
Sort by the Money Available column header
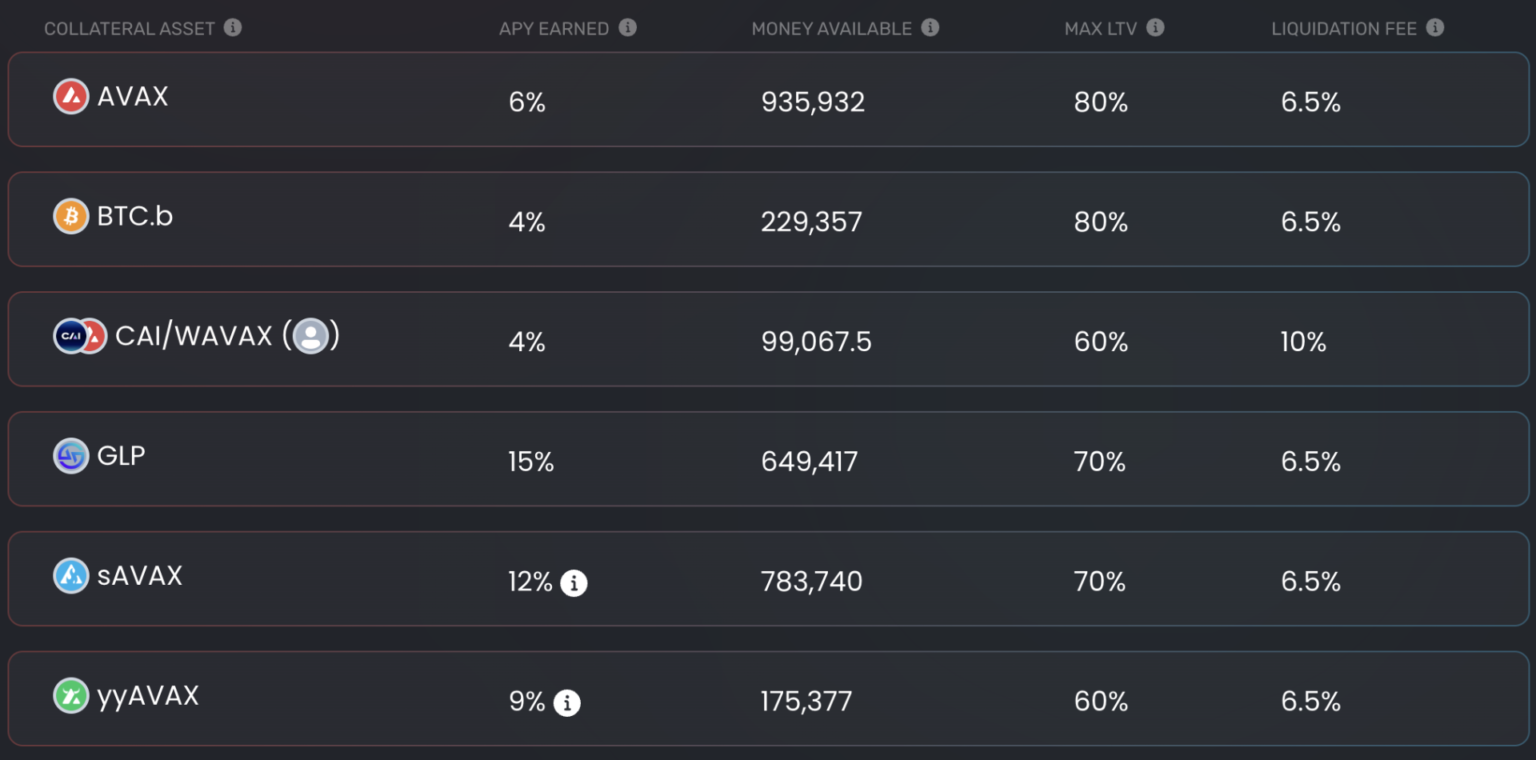pos(831,29)
